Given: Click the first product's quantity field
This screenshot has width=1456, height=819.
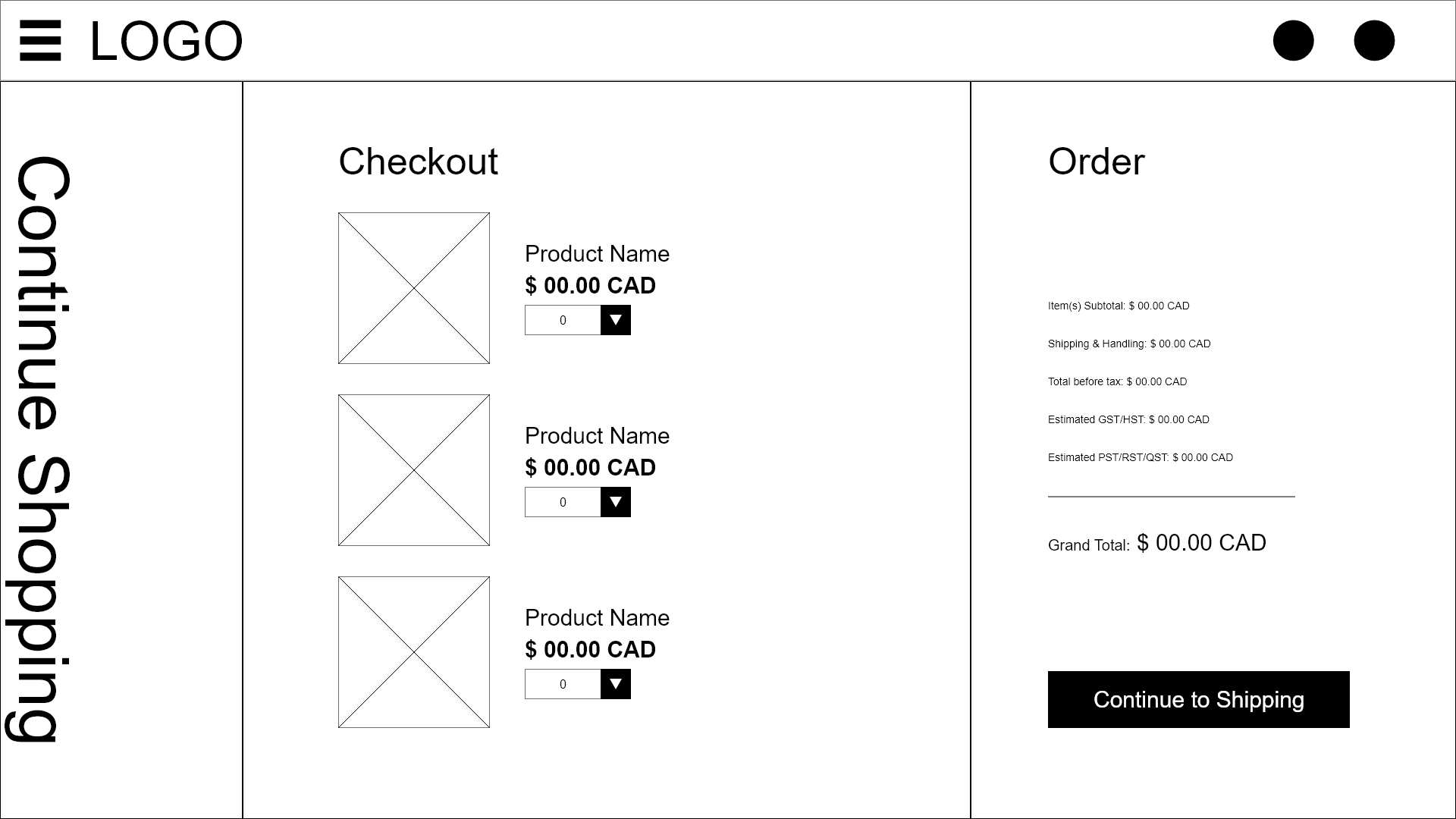Looking at the screenshot, I should coord(563,320).
